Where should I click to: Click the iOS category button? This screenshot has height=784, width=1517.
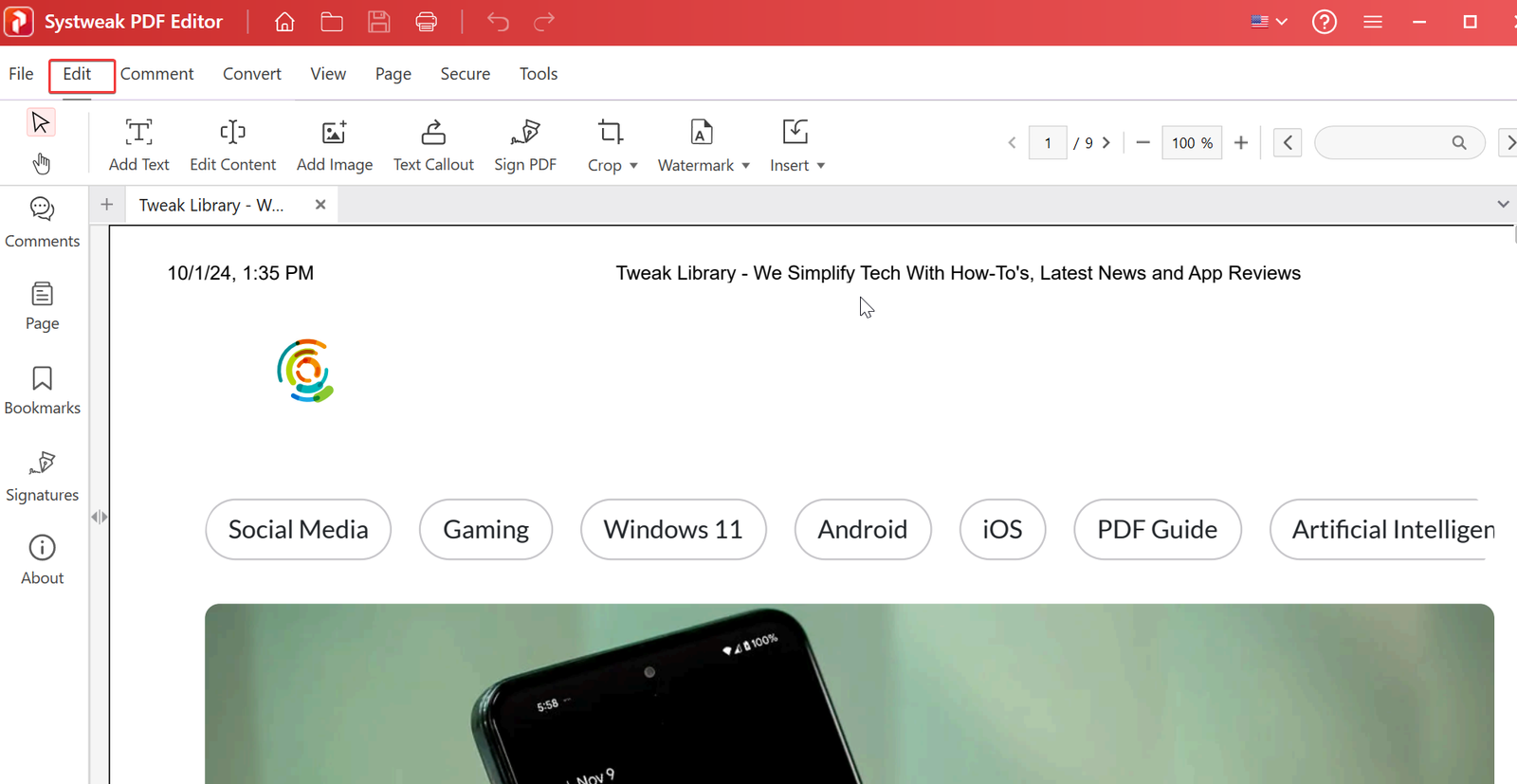(1002, 529)
